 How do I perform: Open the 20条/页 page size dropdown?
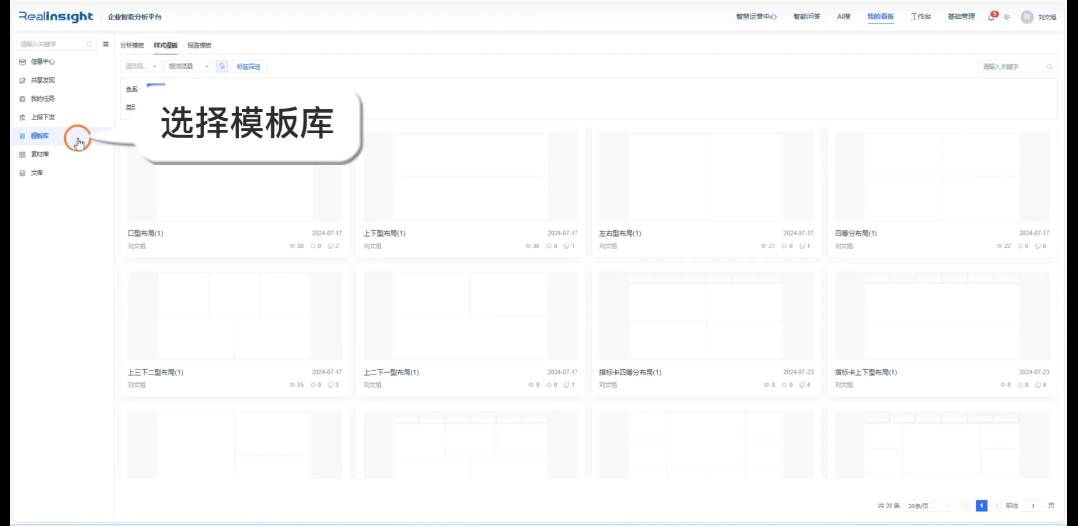(x=931, y=506)
